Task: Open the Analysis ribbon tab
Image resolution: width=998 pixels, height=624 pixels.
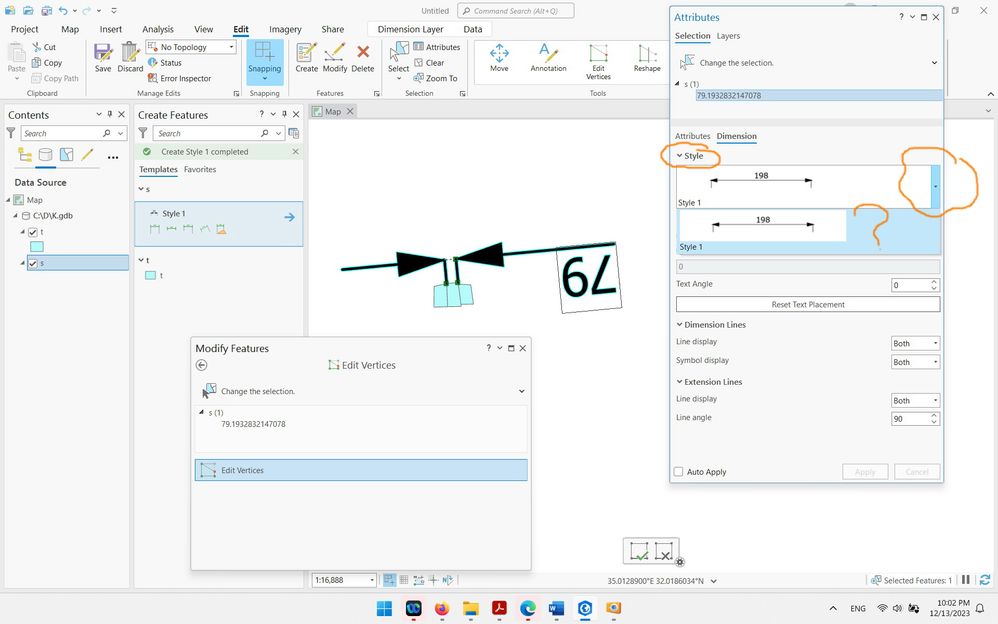Action: tap(158, 29)
